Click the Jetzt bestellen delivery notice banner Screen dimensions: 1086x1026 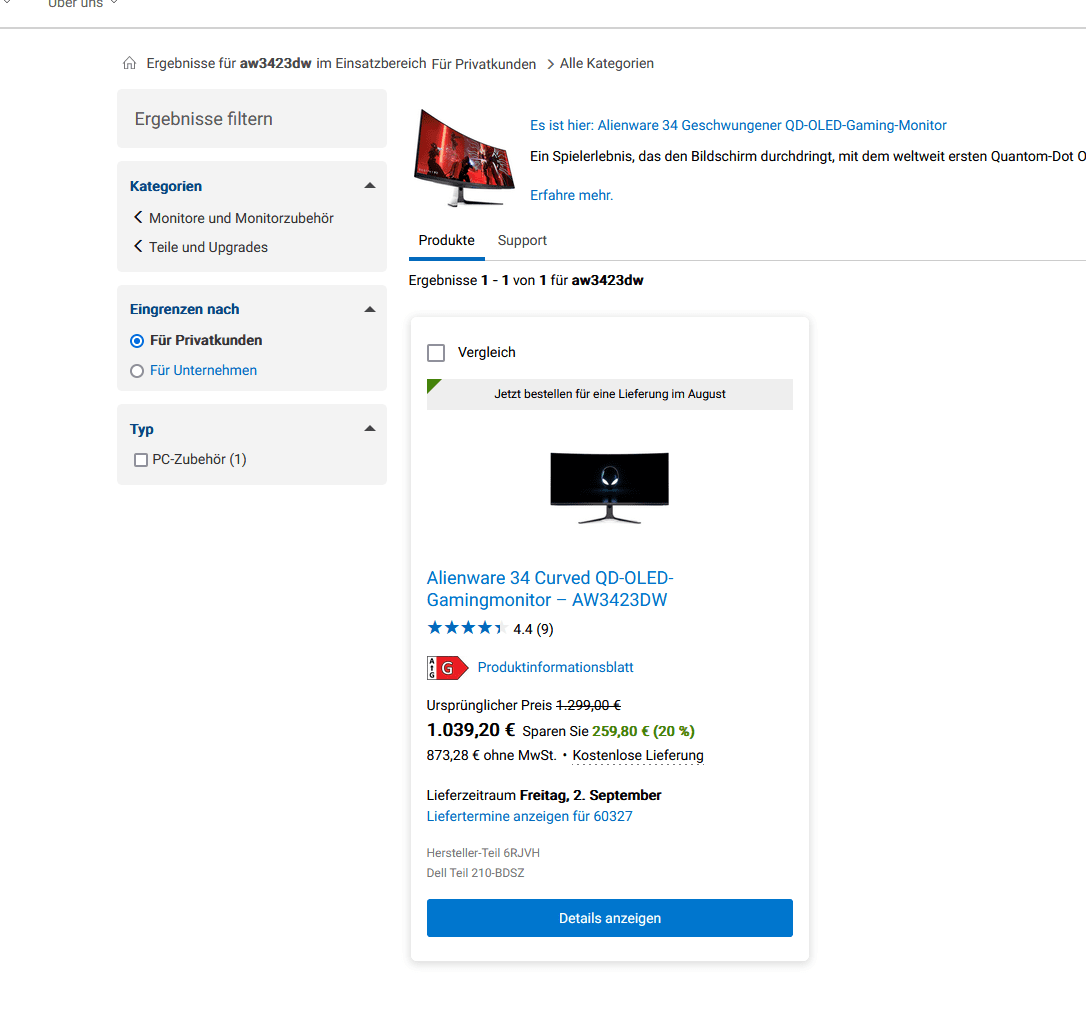(609, 394)
